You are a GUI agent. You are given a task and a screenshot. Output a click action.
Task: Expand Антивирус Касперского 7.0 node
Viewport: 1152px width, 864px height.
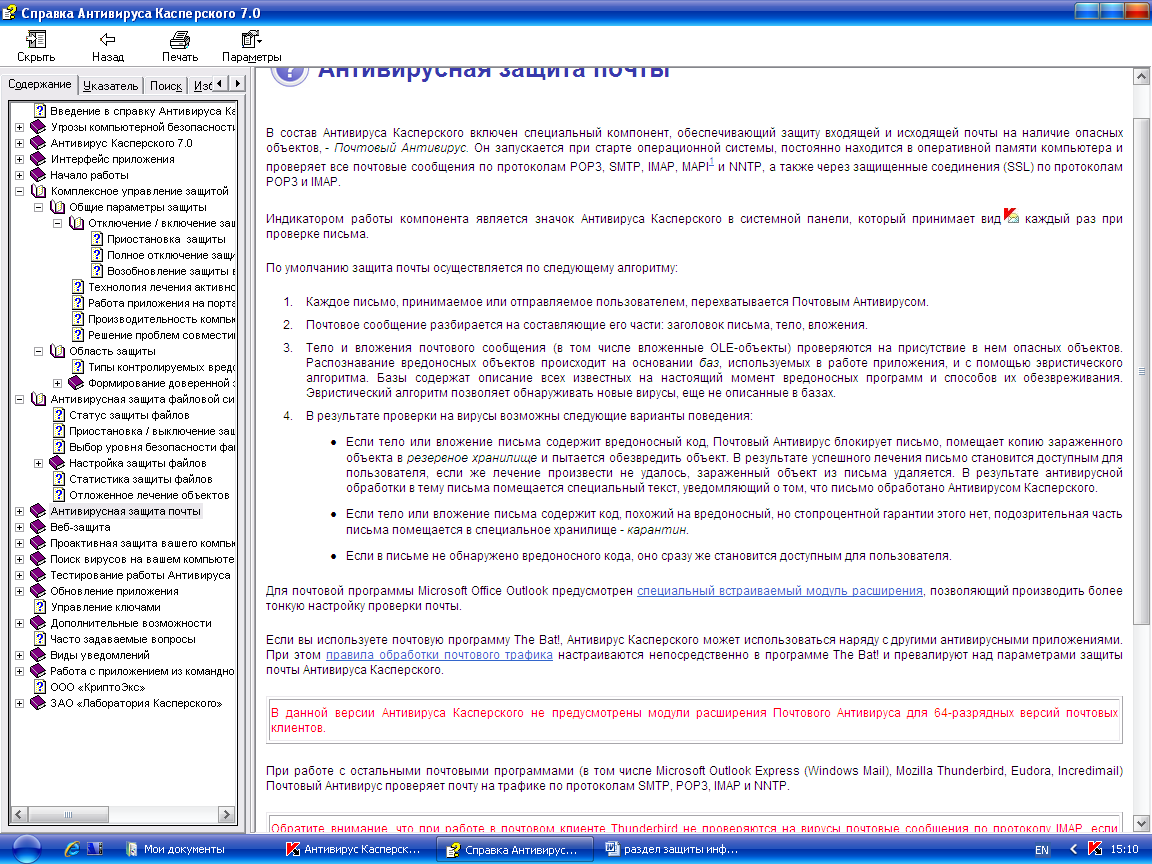point(20,143)
